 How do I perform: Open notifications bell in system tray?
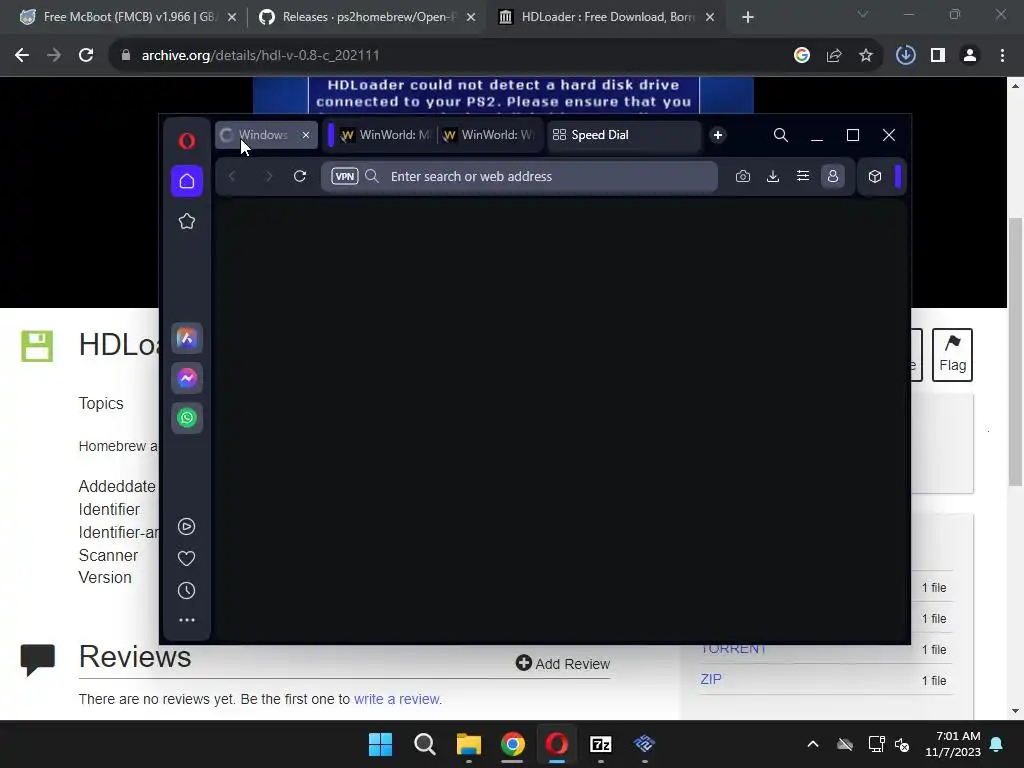[x=997, y=744]
